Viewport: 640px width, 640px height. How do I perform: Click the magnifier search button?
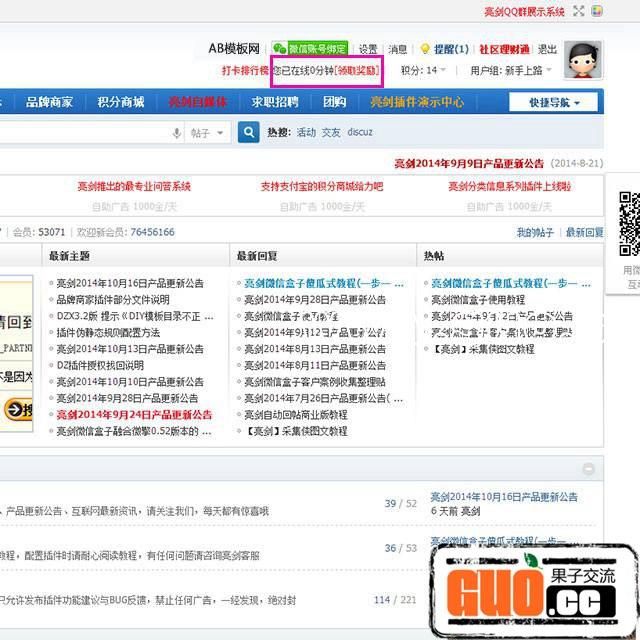[x=248, y=133]
